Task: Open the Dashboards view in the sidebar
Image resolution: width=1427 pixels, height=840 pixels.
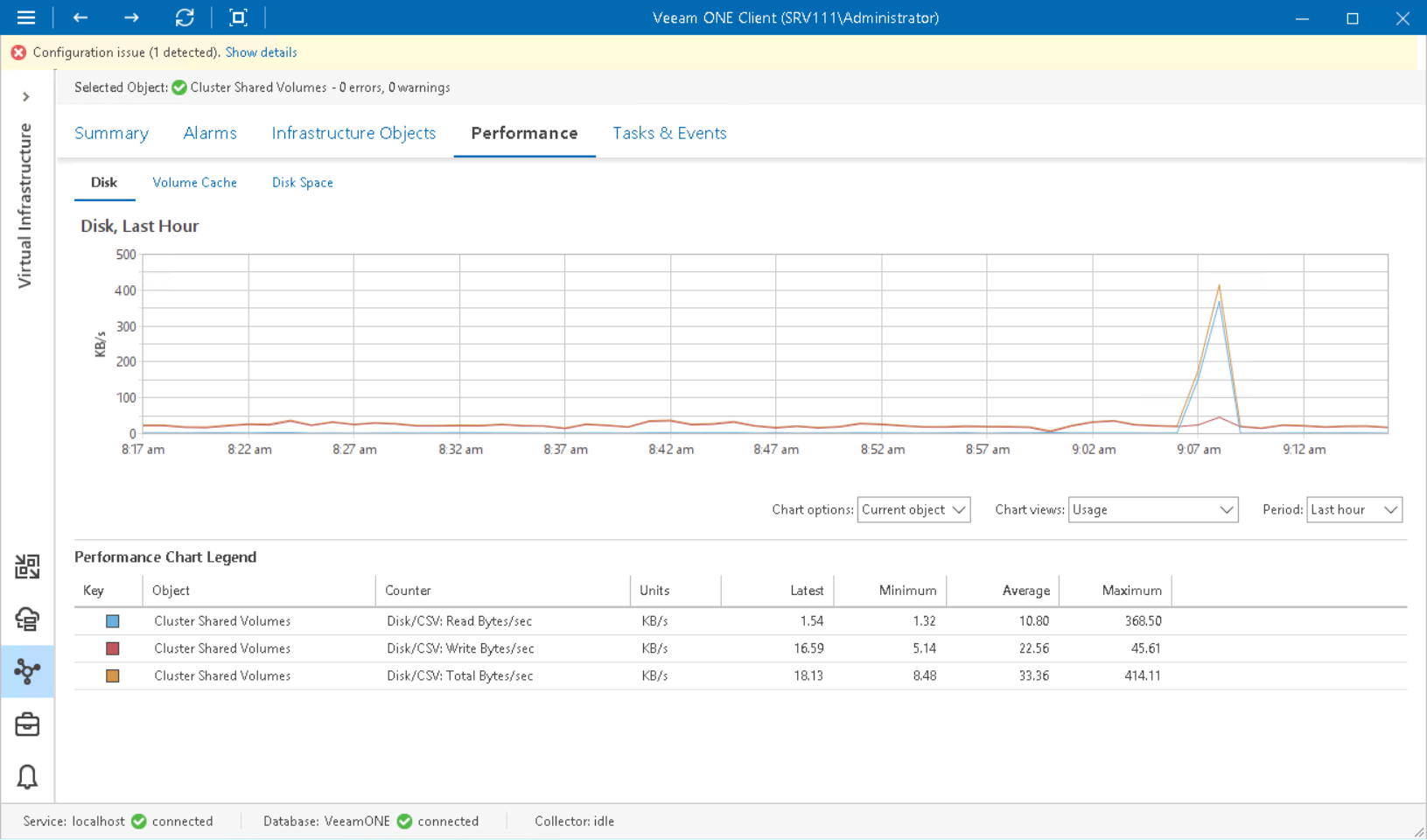Action: point(27,567)
